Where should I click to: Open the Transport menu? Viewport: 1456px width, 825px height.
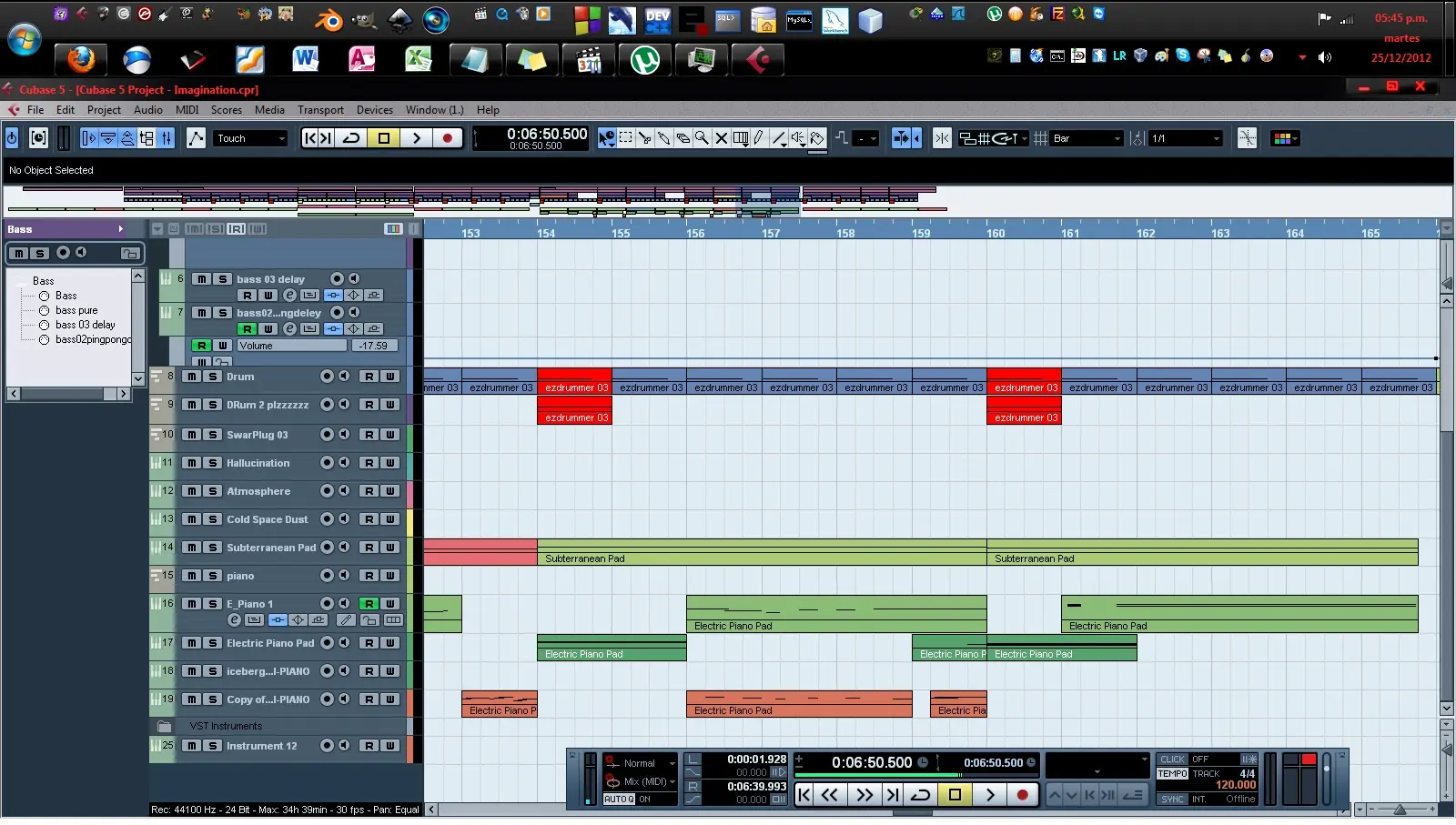click(x=320, y=110)
